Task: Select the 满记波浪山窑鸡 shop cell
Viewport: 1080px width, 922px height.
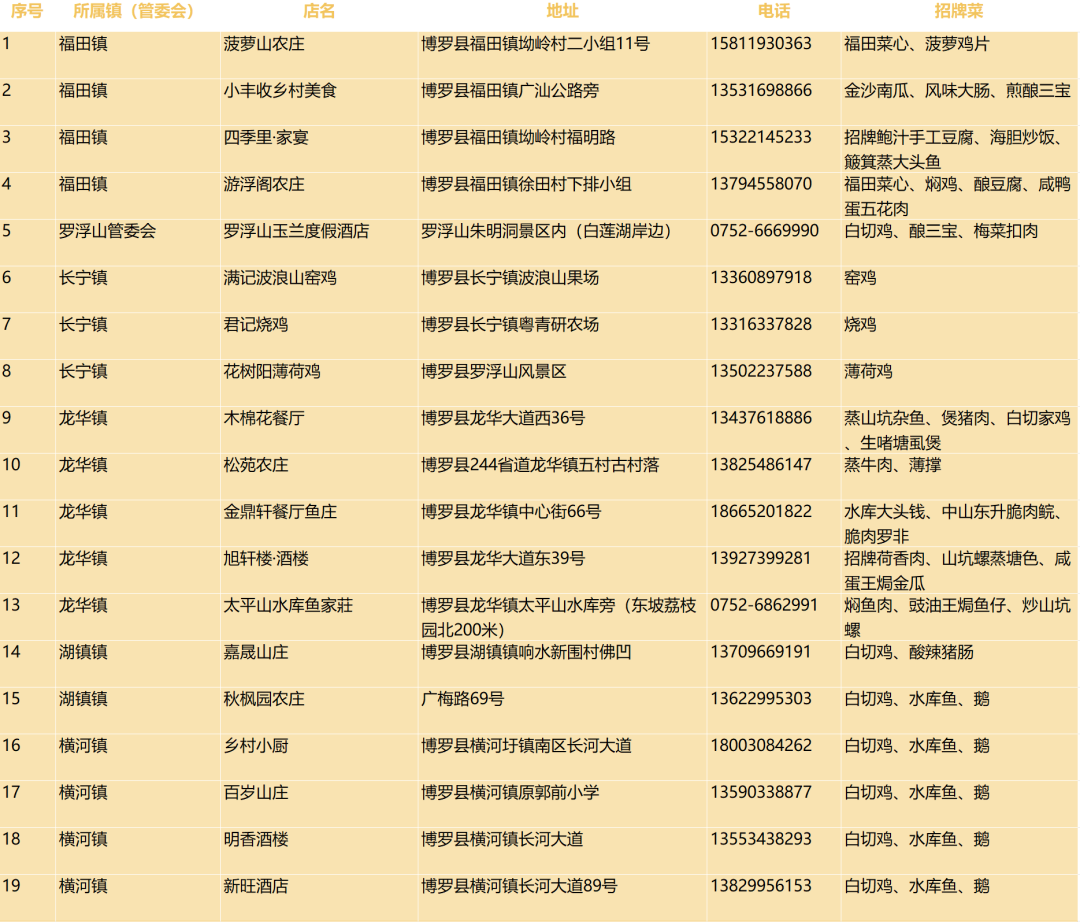Action: [280, 278]
